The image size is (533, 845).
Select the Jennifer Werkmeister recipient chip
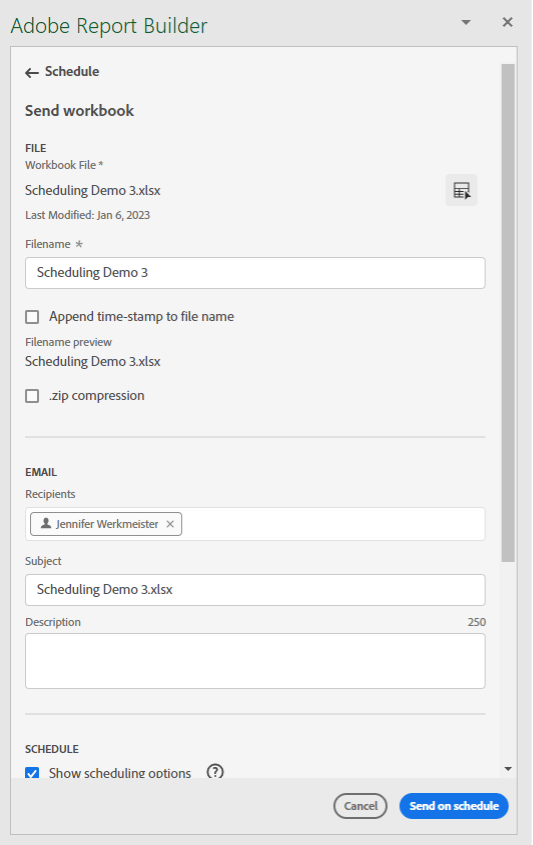(106, 524)
